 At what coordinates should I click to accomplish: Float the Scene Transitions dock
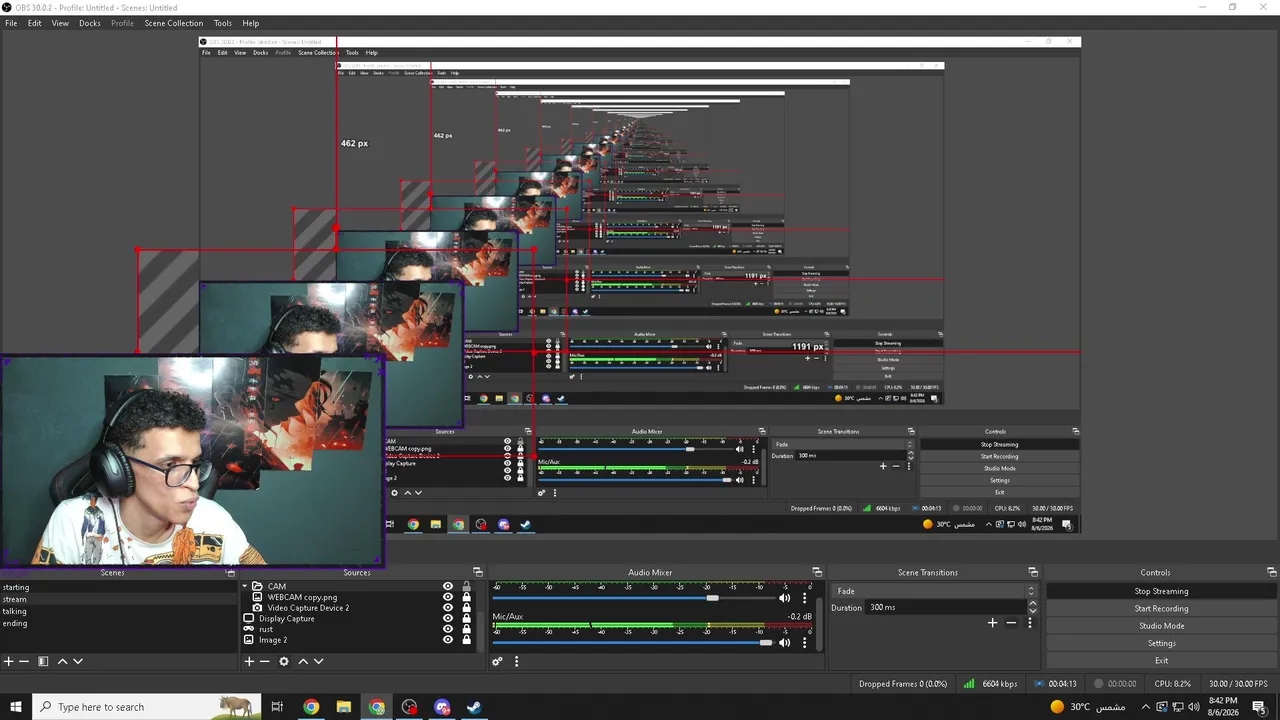1033,573
